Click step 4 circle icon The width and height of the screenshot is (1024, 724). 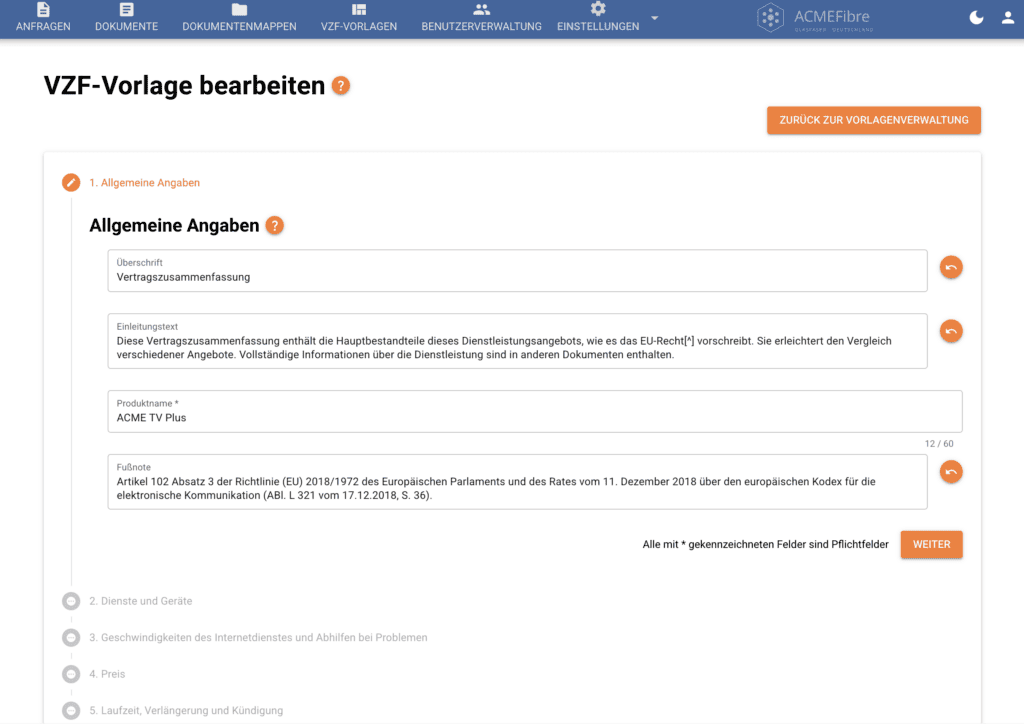point(71,674)
